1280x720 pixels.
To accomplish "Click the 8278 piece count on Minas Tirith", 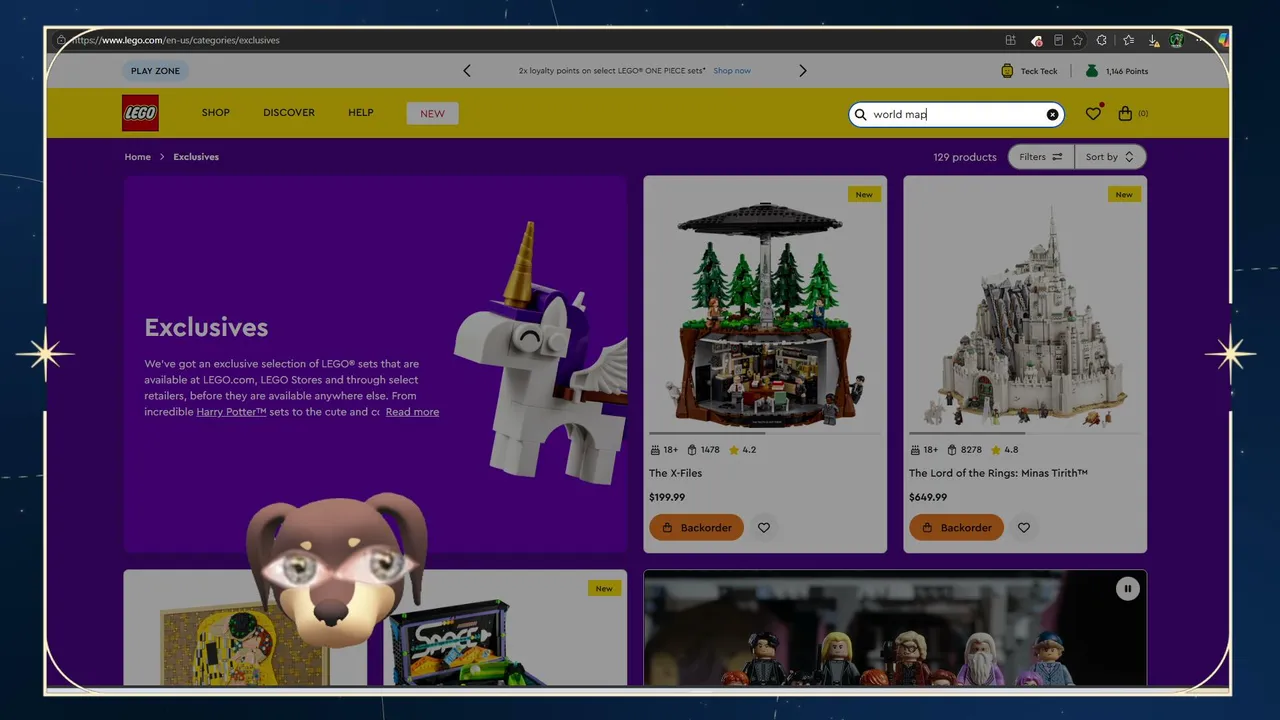I will [x=964, y=450].
